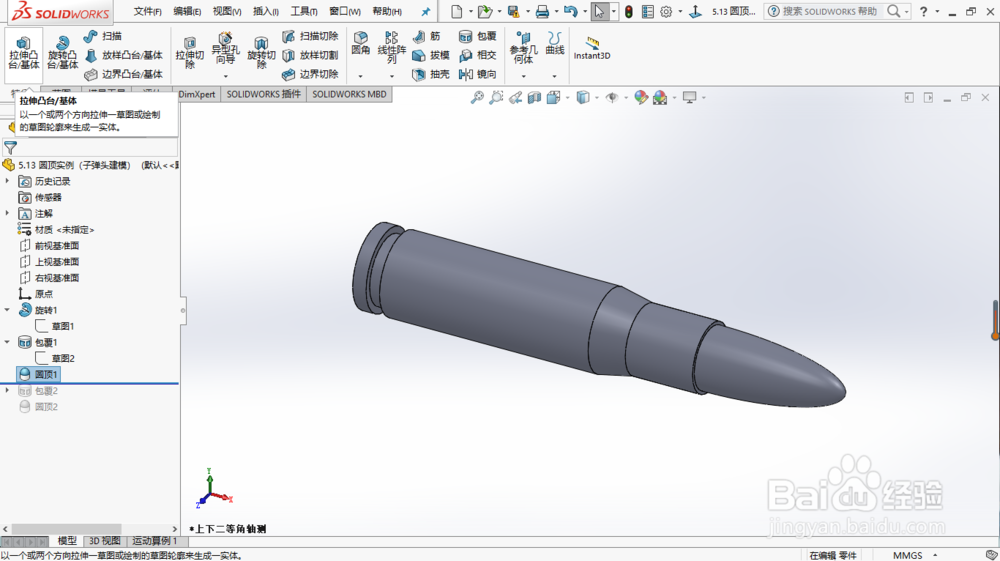Click the Extruded Boss/Base (拉伸凸台/基体) tool

coord(24,54)
